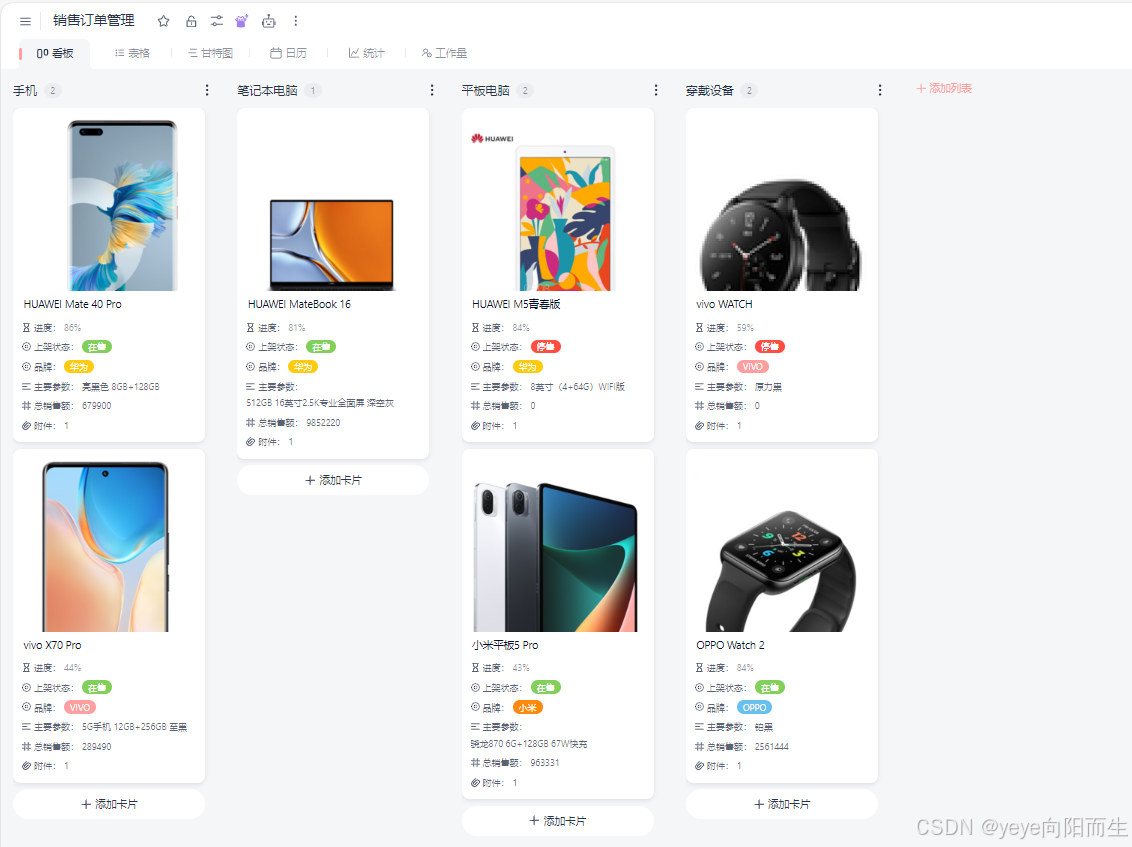This screenshot has width=1132, height=847.
Task: Open the filter settings sliders icon
Action: (217, 21)
